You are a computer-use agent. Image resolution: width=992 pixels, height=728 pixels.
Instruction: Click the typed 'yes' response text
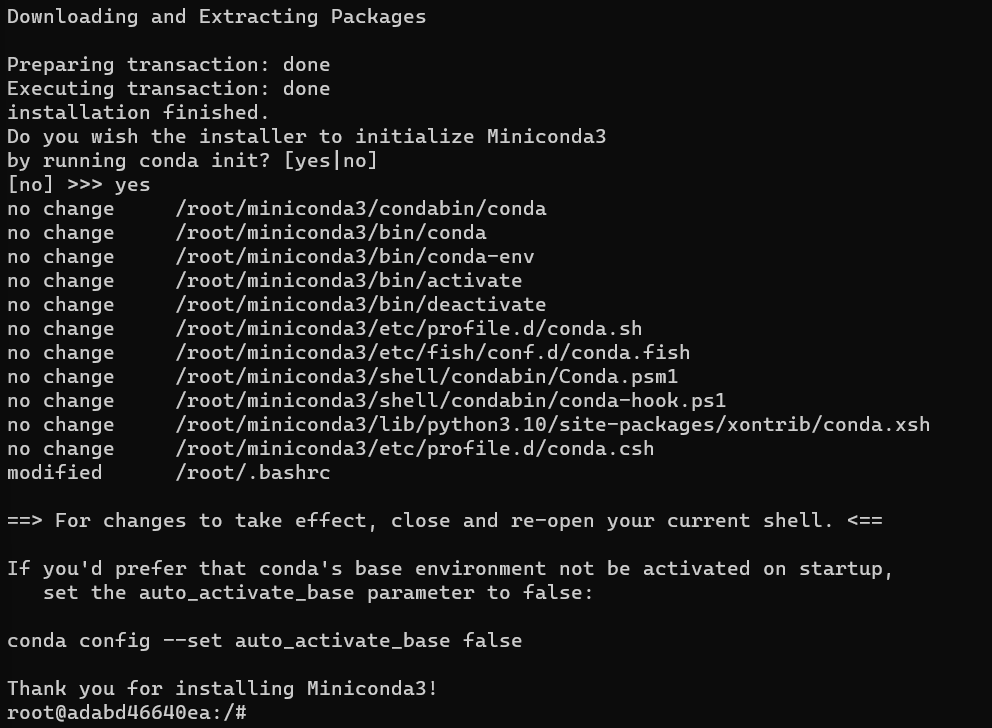point(132,185)
